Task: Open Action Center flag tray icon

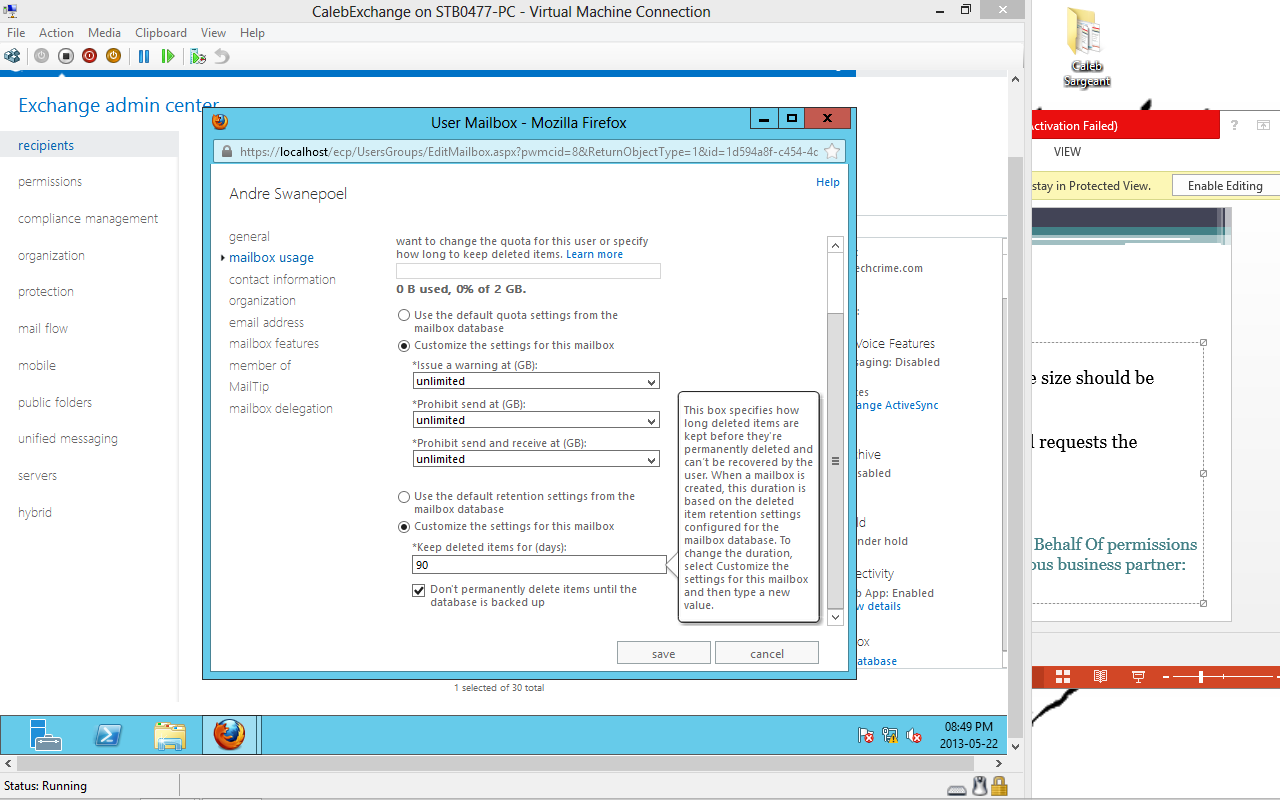Action: pyautogui.click(x=866, y=735)
